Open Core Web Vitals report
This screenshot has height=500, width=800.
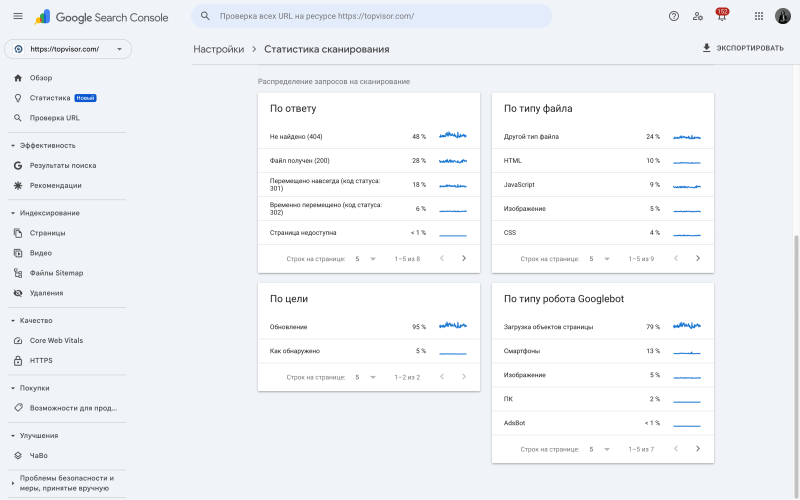pyautogui.click(x=56, y=341)
